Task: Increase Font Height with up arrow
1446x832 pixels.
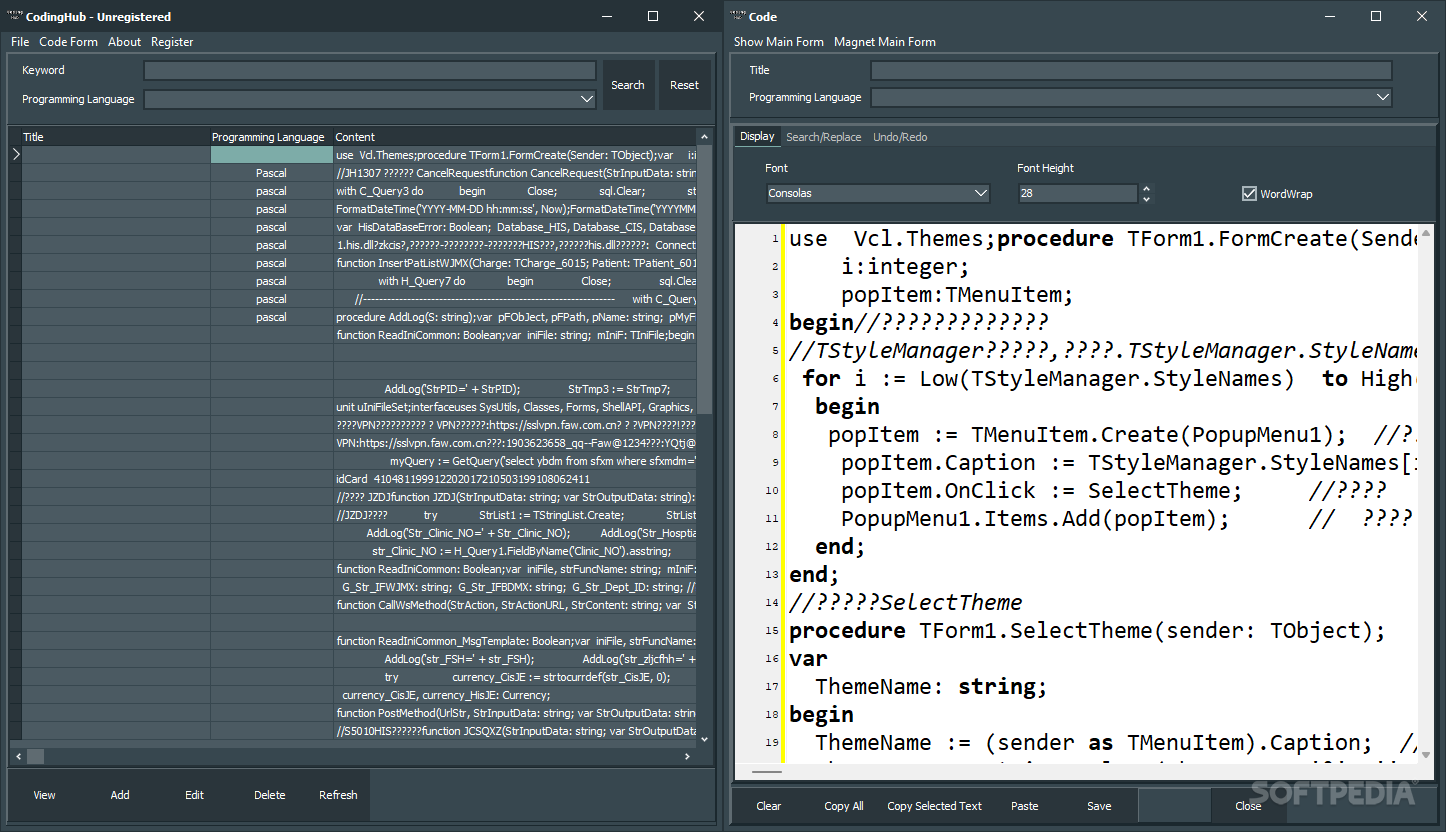Action: click(x=1146, y=189)
